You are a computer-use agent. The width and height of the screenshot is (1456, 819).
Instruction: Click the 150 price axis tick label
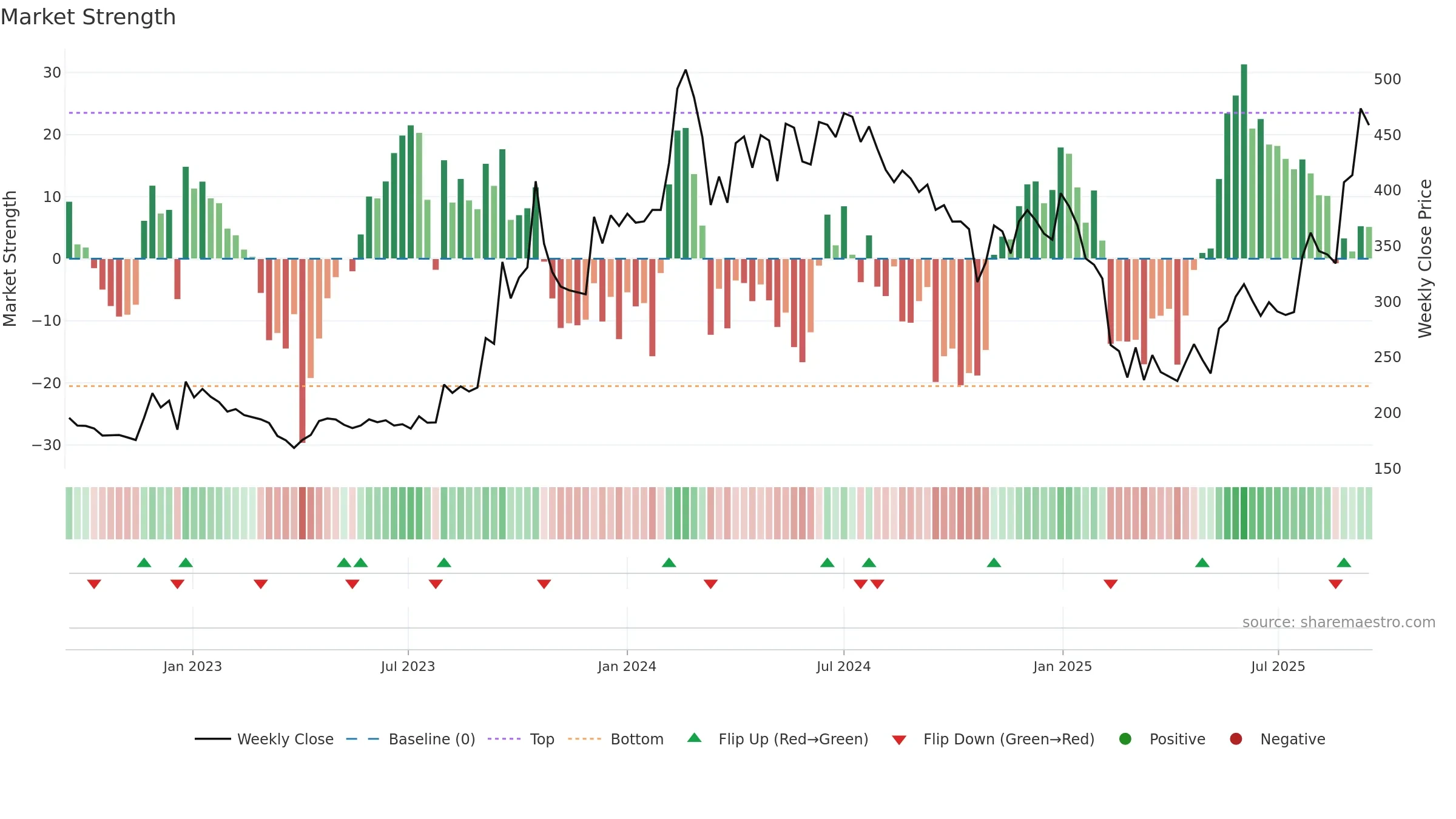pos(1387,469)
